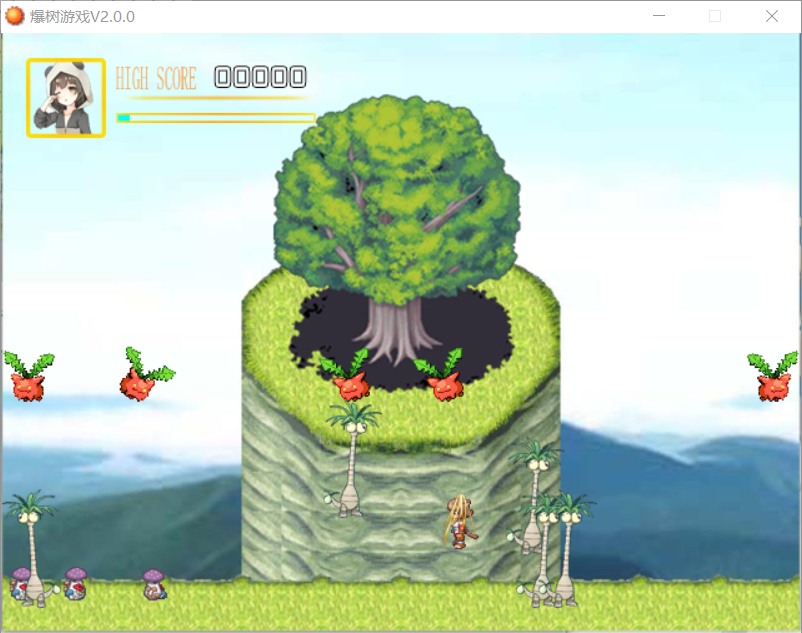Select the 000000 score counter
Screen dimensions: 802x633
point(260,77)
